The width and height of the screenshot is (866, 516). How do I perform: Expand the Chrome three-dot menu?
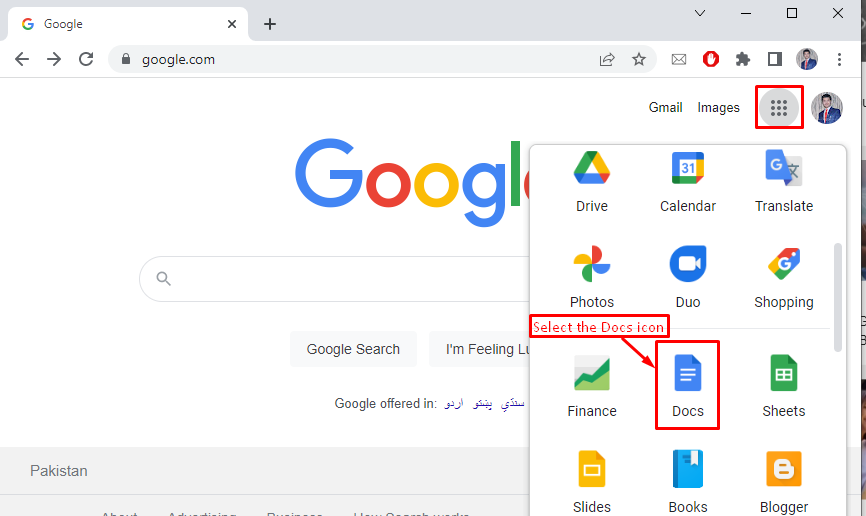pos(840,59)
